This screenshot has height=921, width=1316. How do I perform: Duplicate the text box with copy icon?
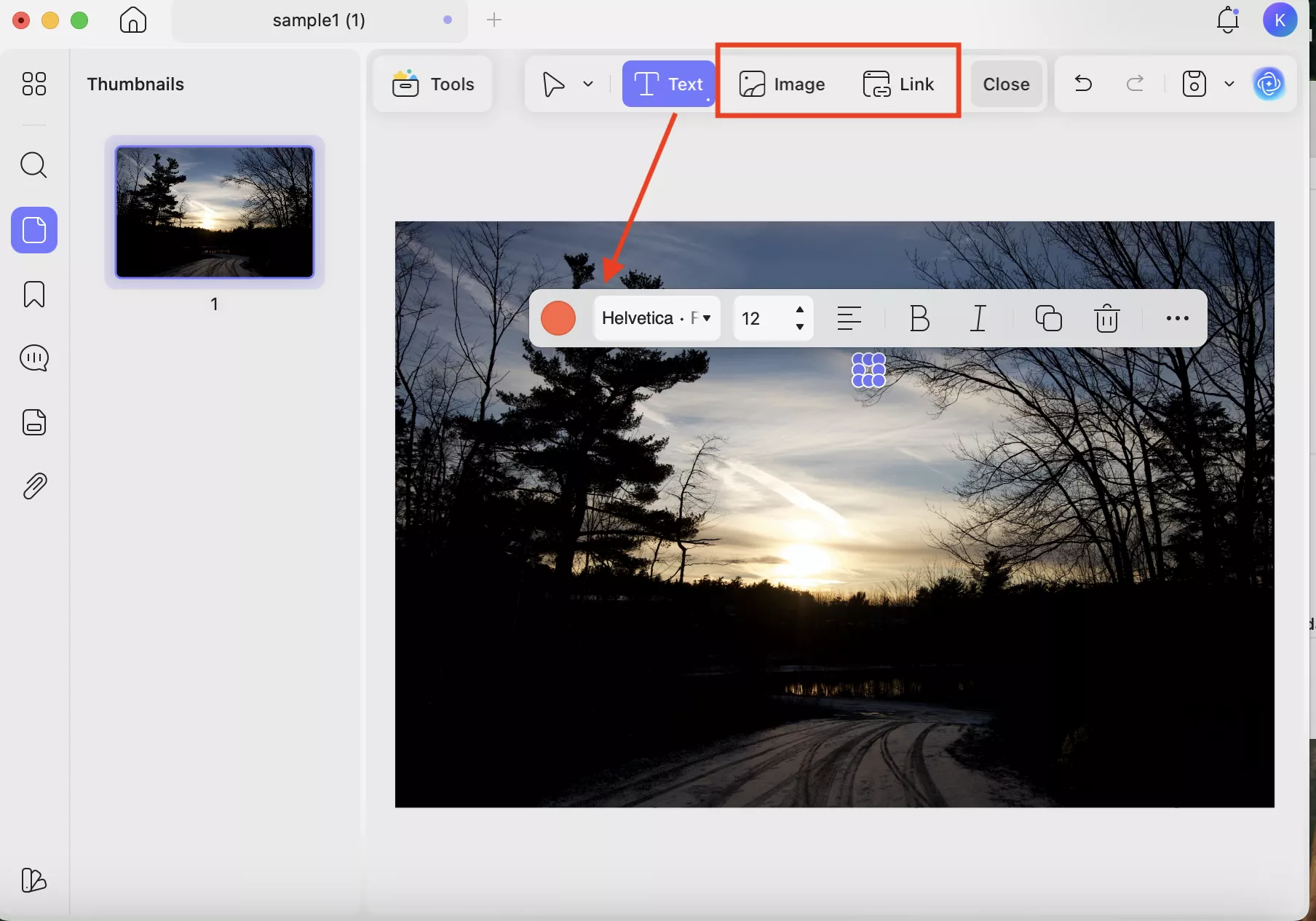pyautogui.click(x=1048, y=318)
